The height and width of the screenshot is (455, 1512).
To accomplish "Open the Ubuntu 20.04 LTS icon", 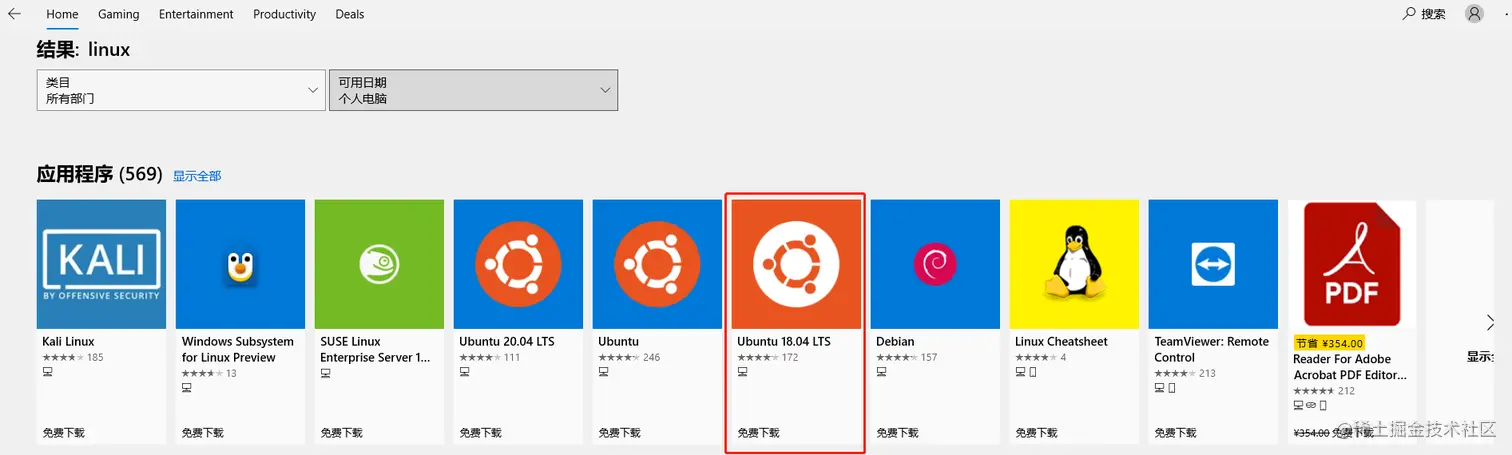I will [x=518, y=264].
